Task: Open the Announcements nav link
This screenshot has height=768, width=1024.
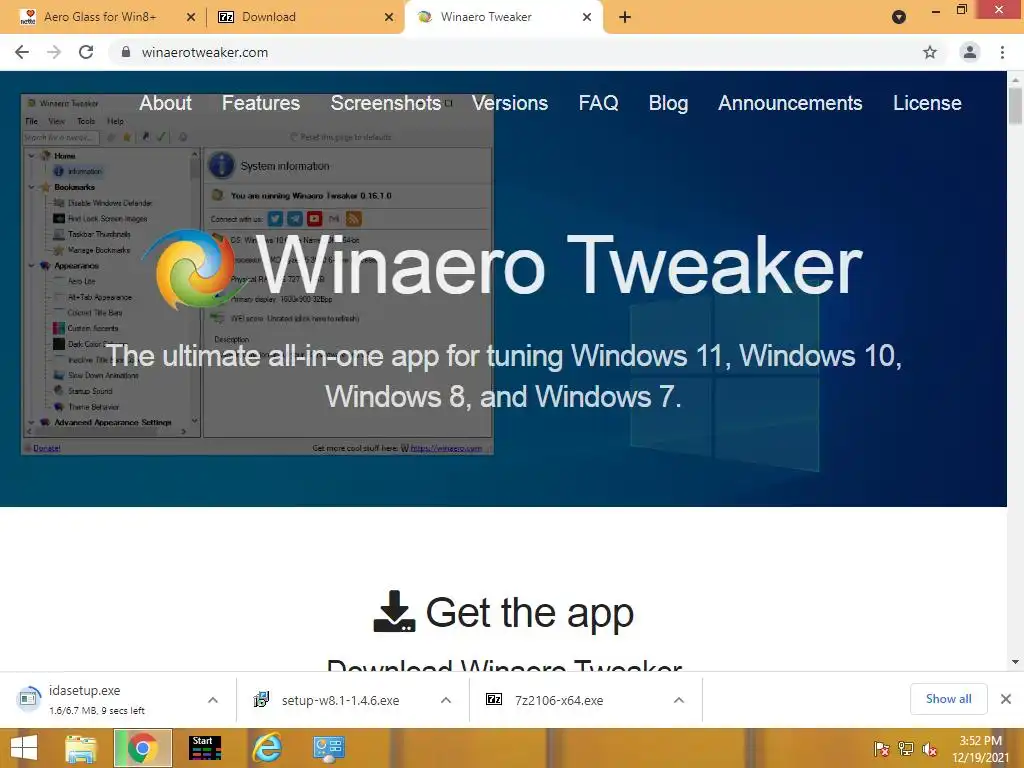Action: (x=790, y=103)
